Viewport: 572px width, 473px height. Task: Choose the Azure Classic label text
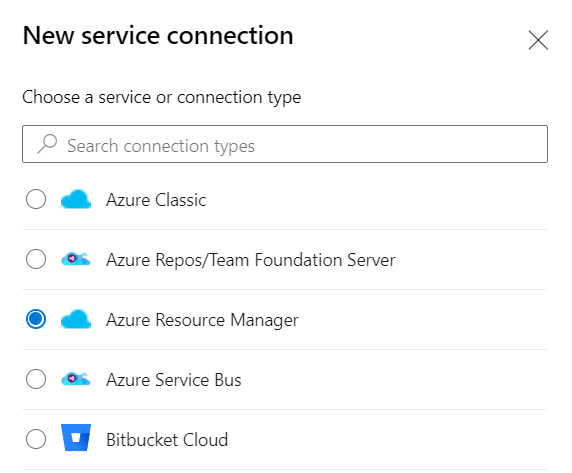point(156,200)
